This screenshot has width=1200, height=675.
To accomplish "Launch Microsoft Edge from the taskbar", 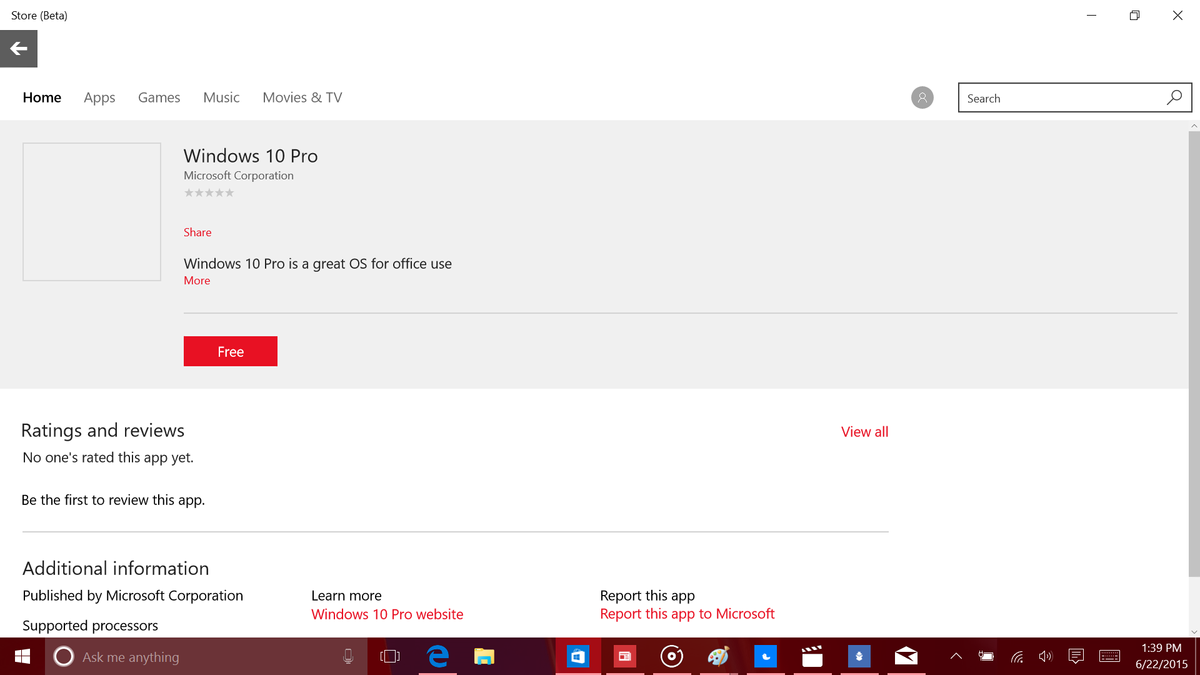I will (438, 656).
